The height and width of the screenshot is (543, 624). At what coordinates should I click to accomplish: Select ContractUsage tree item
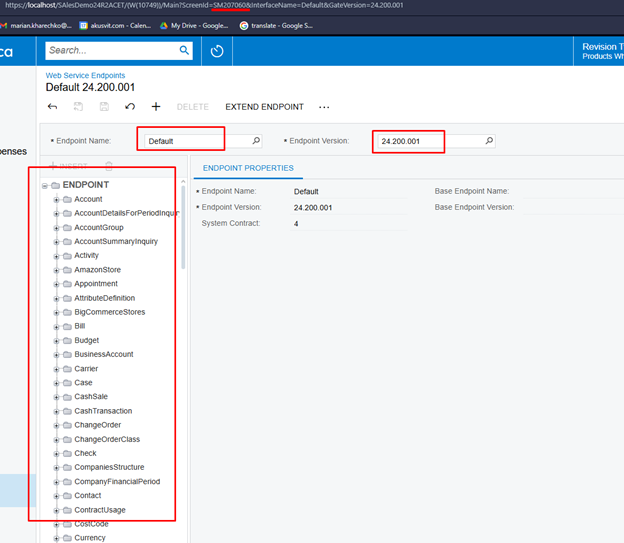click(99, 510)
